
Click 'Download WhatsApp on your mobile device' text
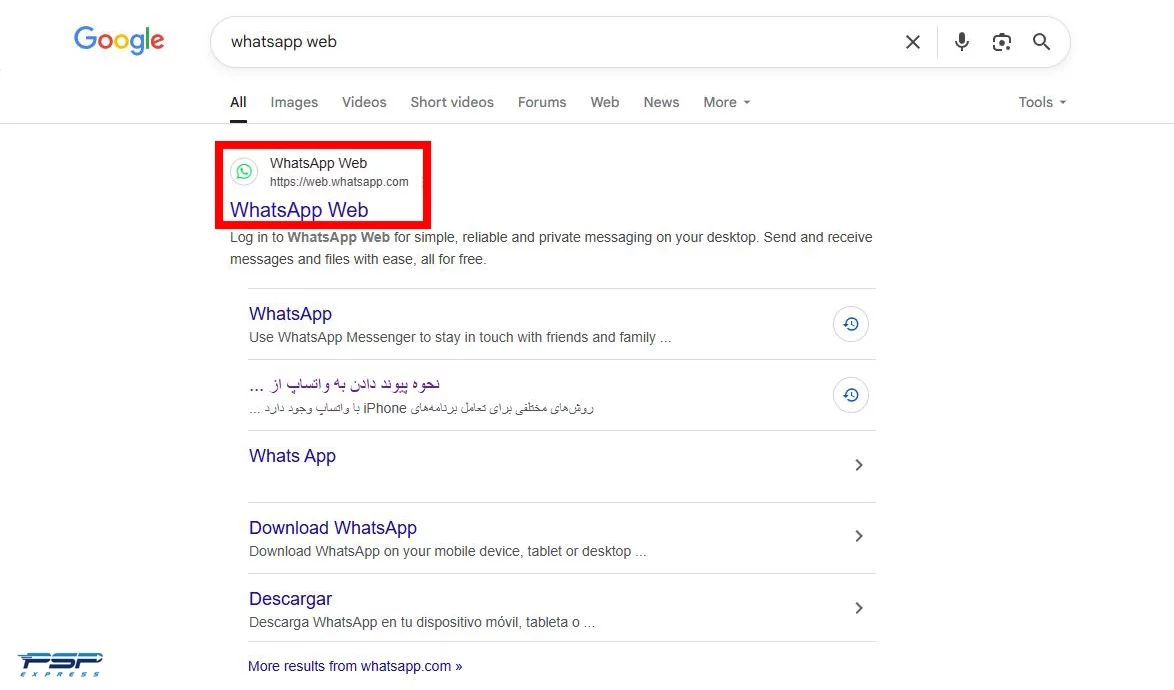(x=447, y=552)
